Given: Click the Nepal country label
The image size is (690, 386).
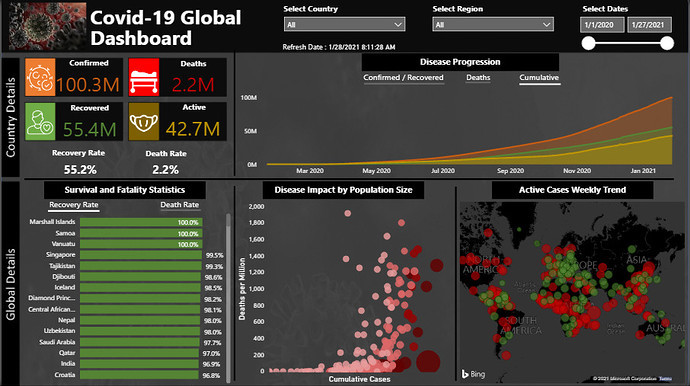Looking at the screenshot, I should point(66,320).
